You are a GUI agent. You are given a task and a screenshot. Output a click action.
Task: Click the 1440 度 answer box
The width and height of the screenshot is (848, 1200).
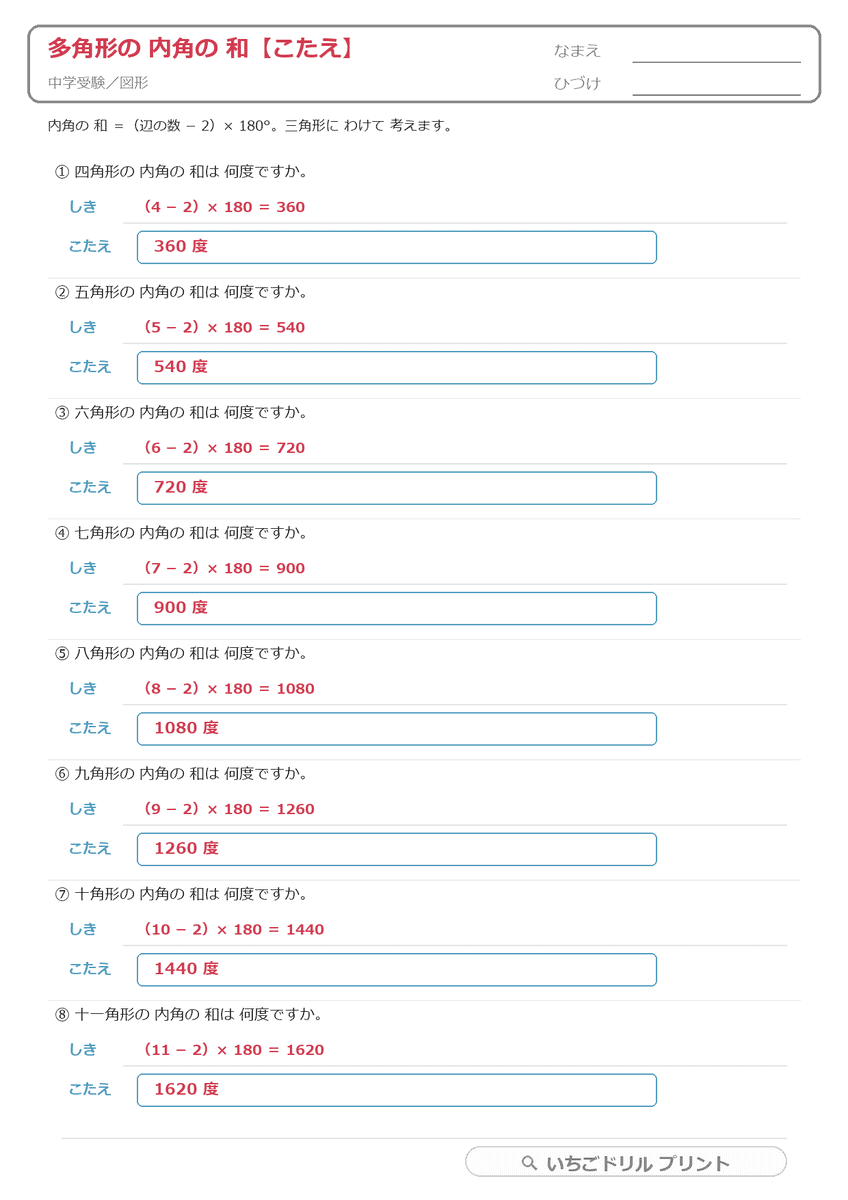pyautogui.click(x=397, y=969)
